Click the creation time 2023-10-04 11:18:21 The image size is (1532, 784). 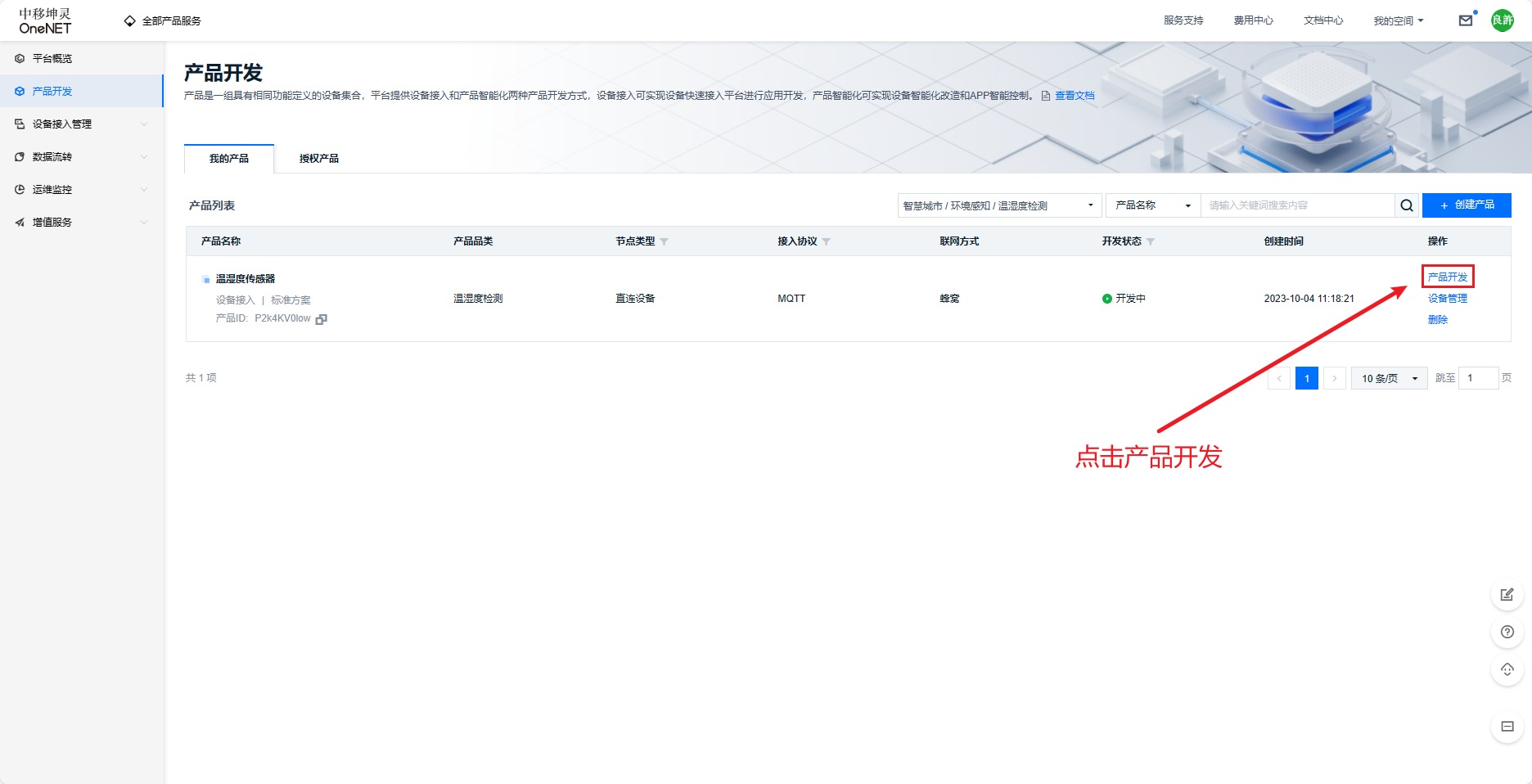[1309, 299]
